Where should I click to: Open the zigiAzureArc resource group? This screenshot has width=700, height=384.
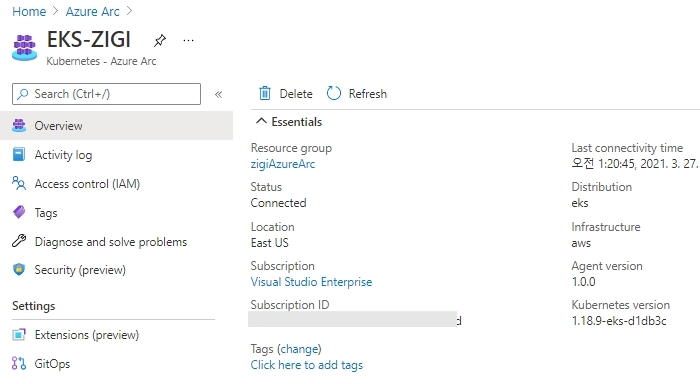283,164
